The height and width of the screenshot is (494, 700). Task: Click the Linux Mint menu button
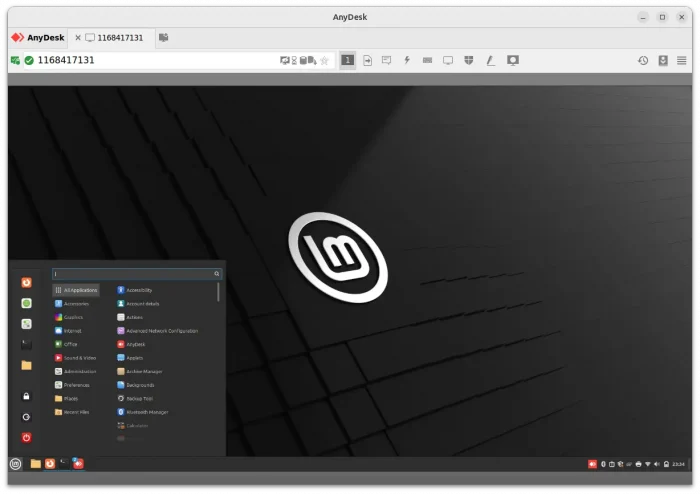(16, 464)
